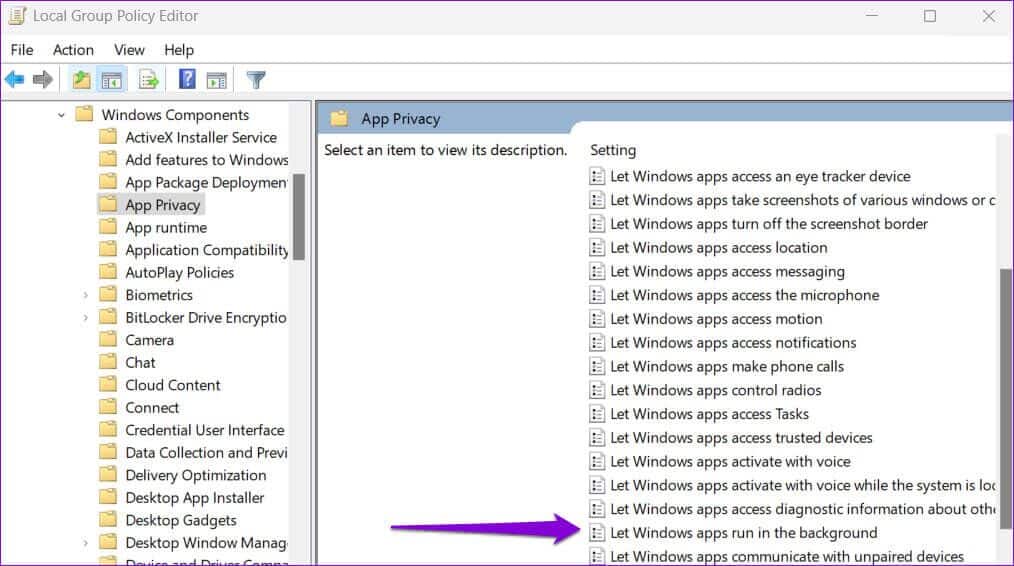Image resolution: width=1014 pixels, height=566 pixels.
Task: Select Let Windows apps run in the background
Action: point(743,533)
